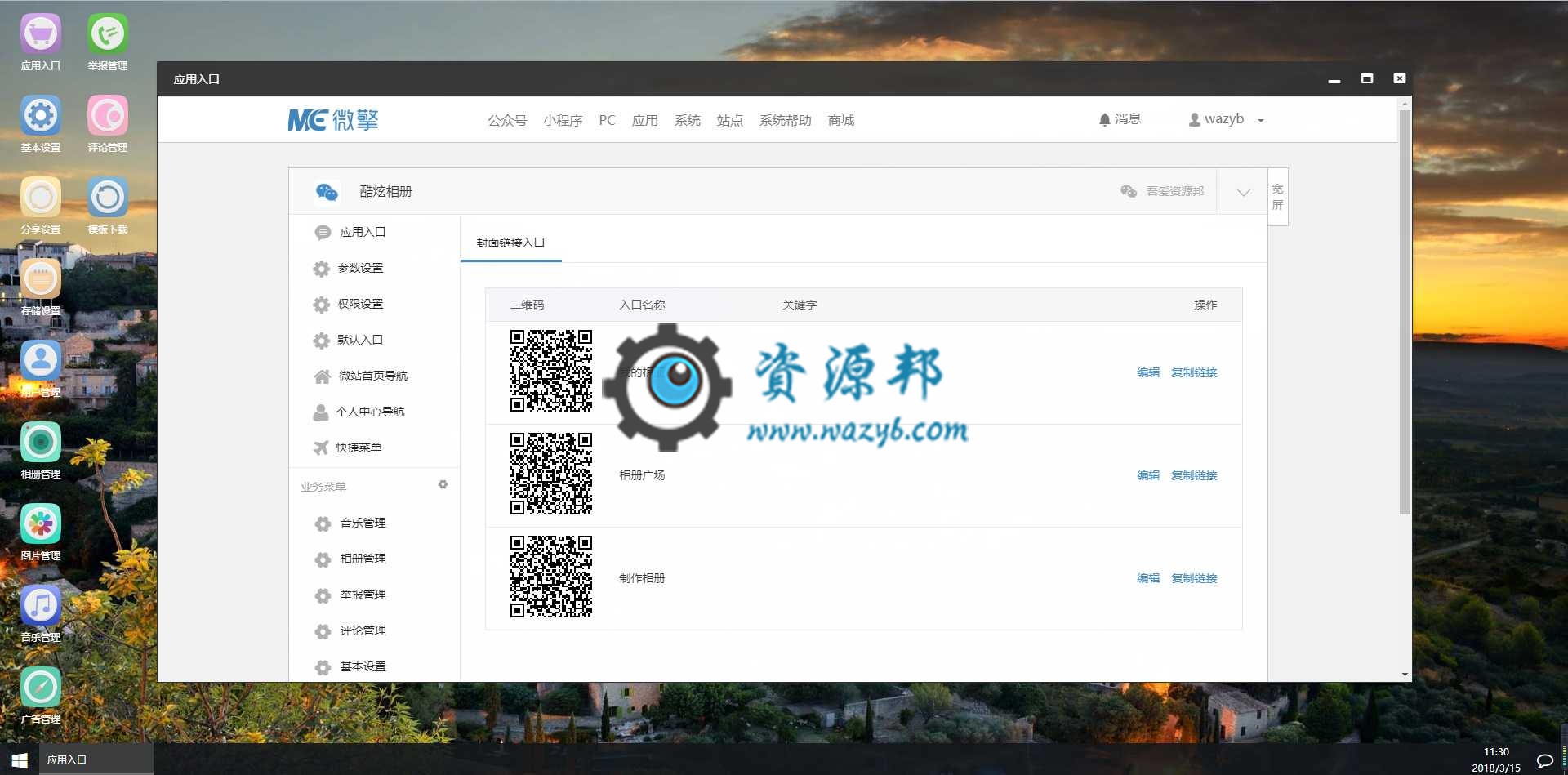Image resolution: width=1568 pixels, height=775 pixels.
Task: Open the 举报管理 desktop icon
Action: [x=108, y=42]
